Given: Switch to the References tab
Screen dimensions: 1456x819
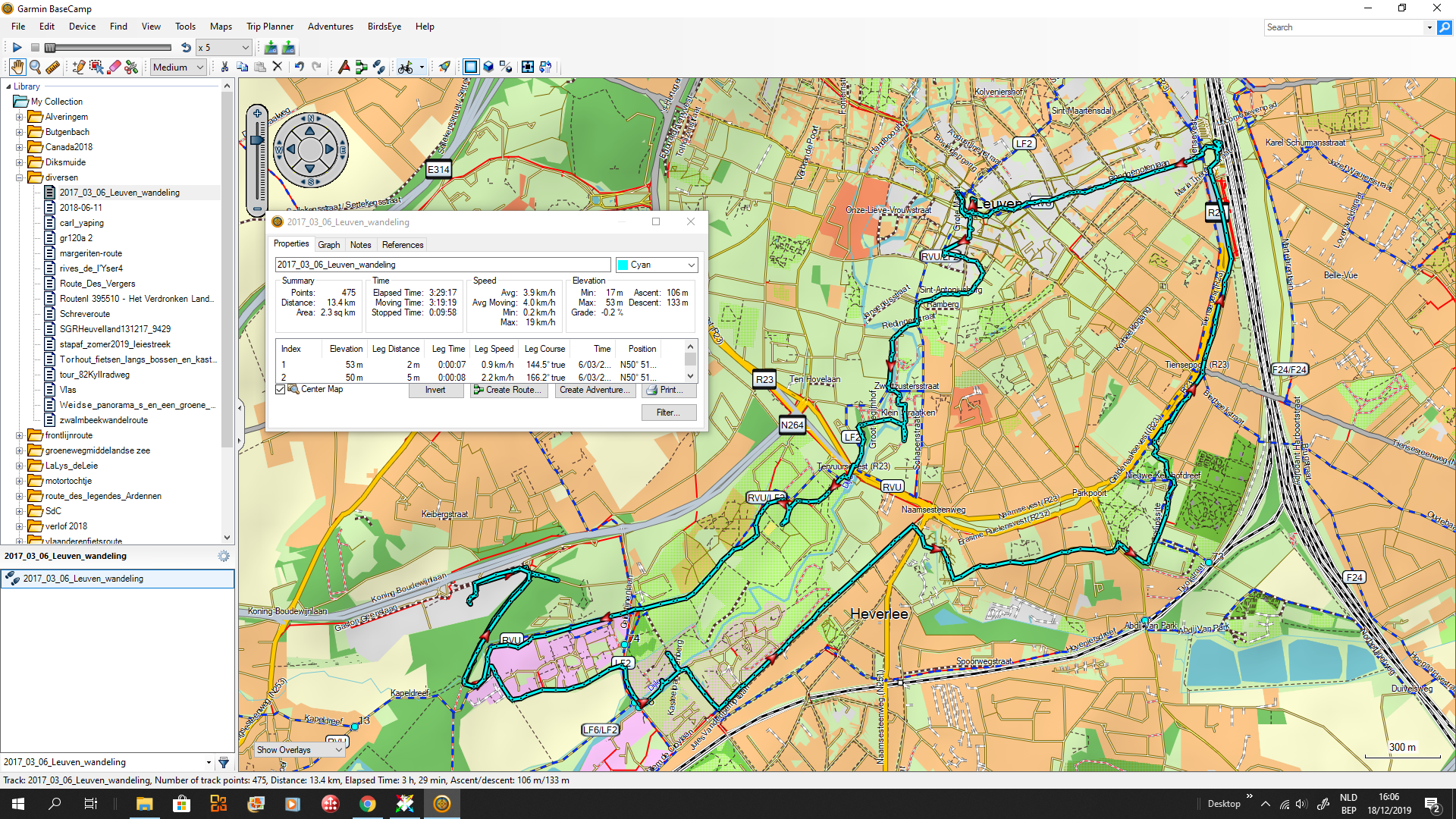Looking at the screenshot, I should click(403, 244).
